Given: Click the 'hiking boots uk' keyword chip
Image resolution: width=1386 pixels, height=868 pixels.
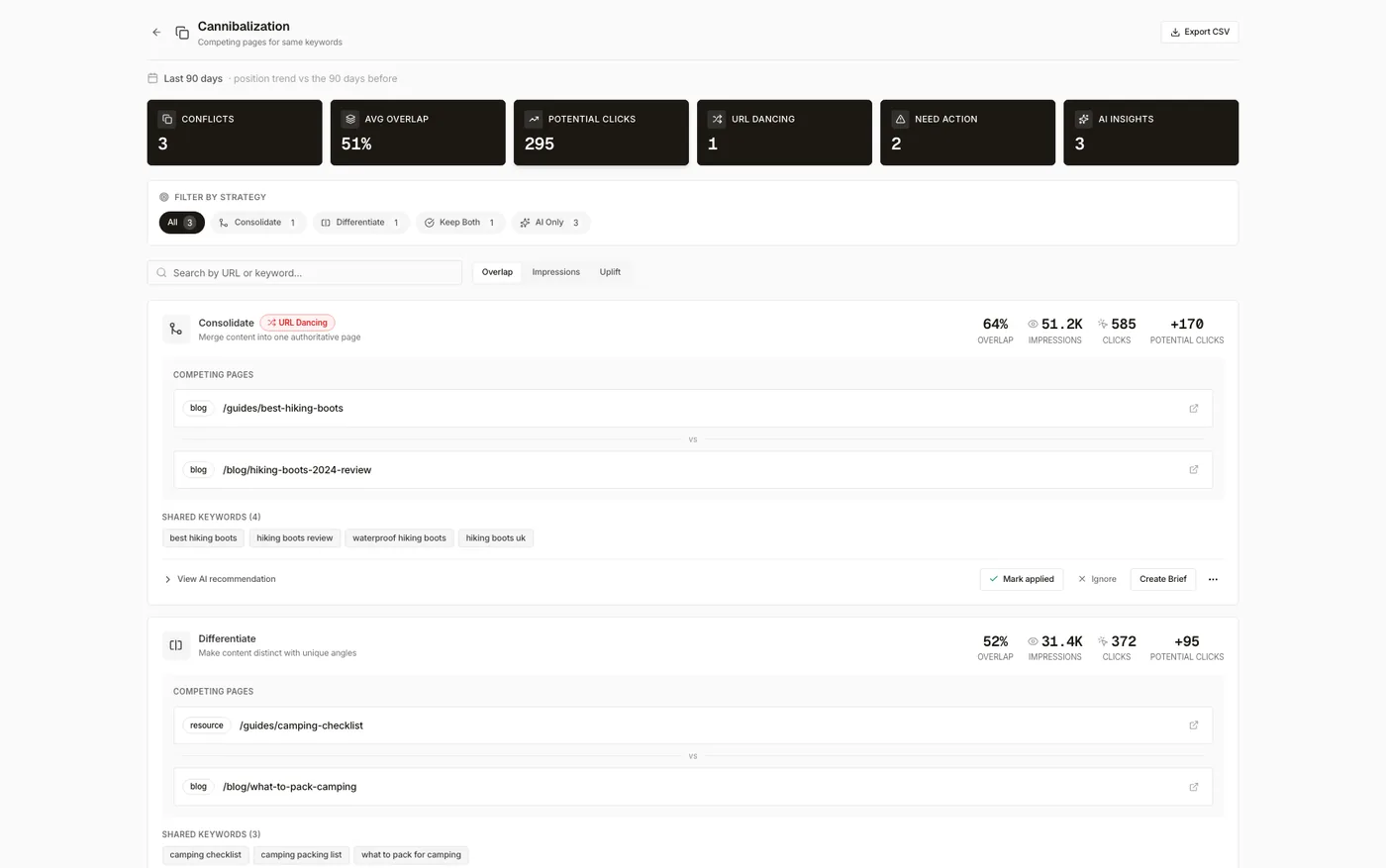Looking at the screenshot, I should (x=496, y=538).
